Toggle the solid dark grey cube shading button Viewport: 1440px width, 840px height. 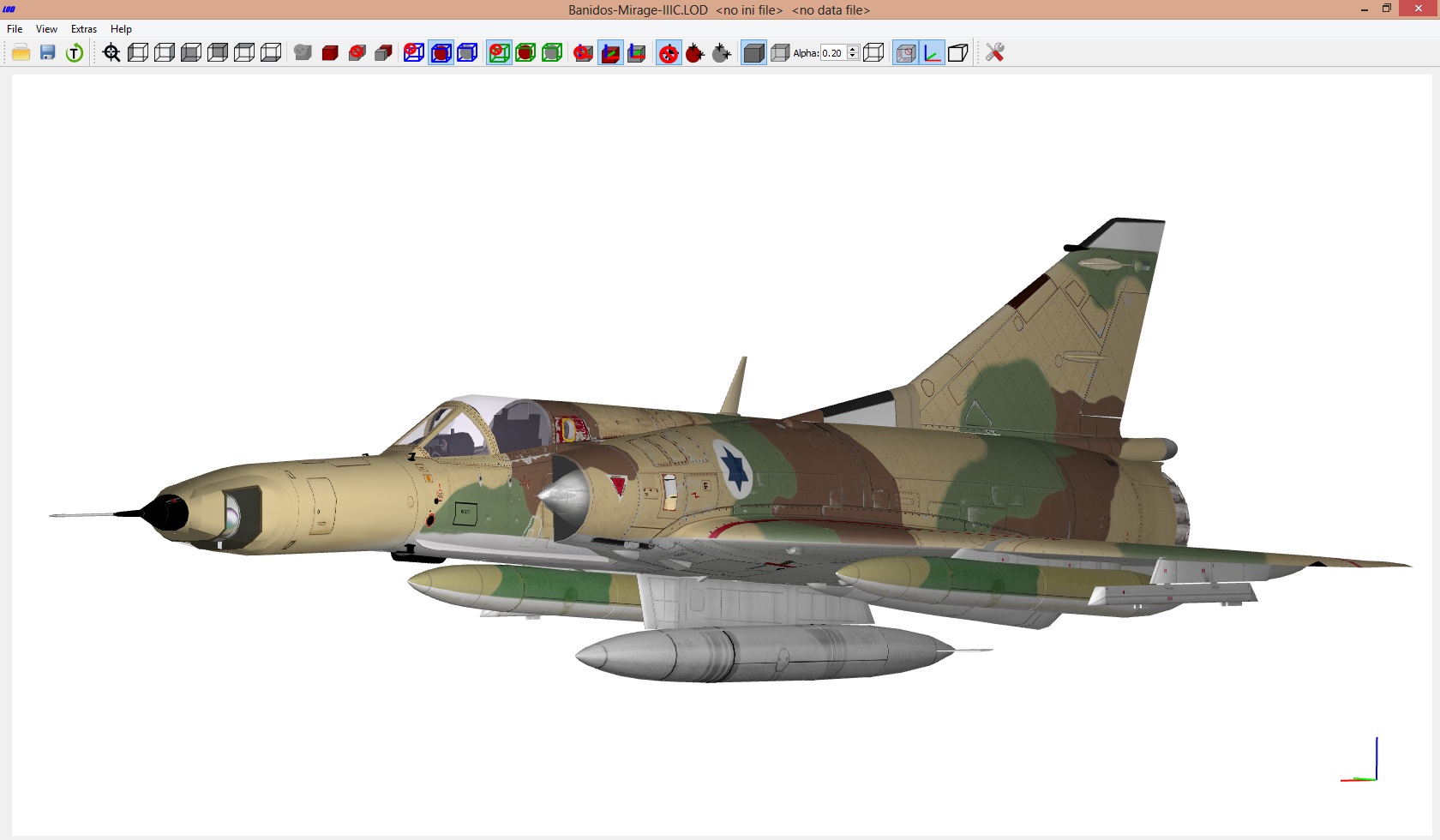753,53
